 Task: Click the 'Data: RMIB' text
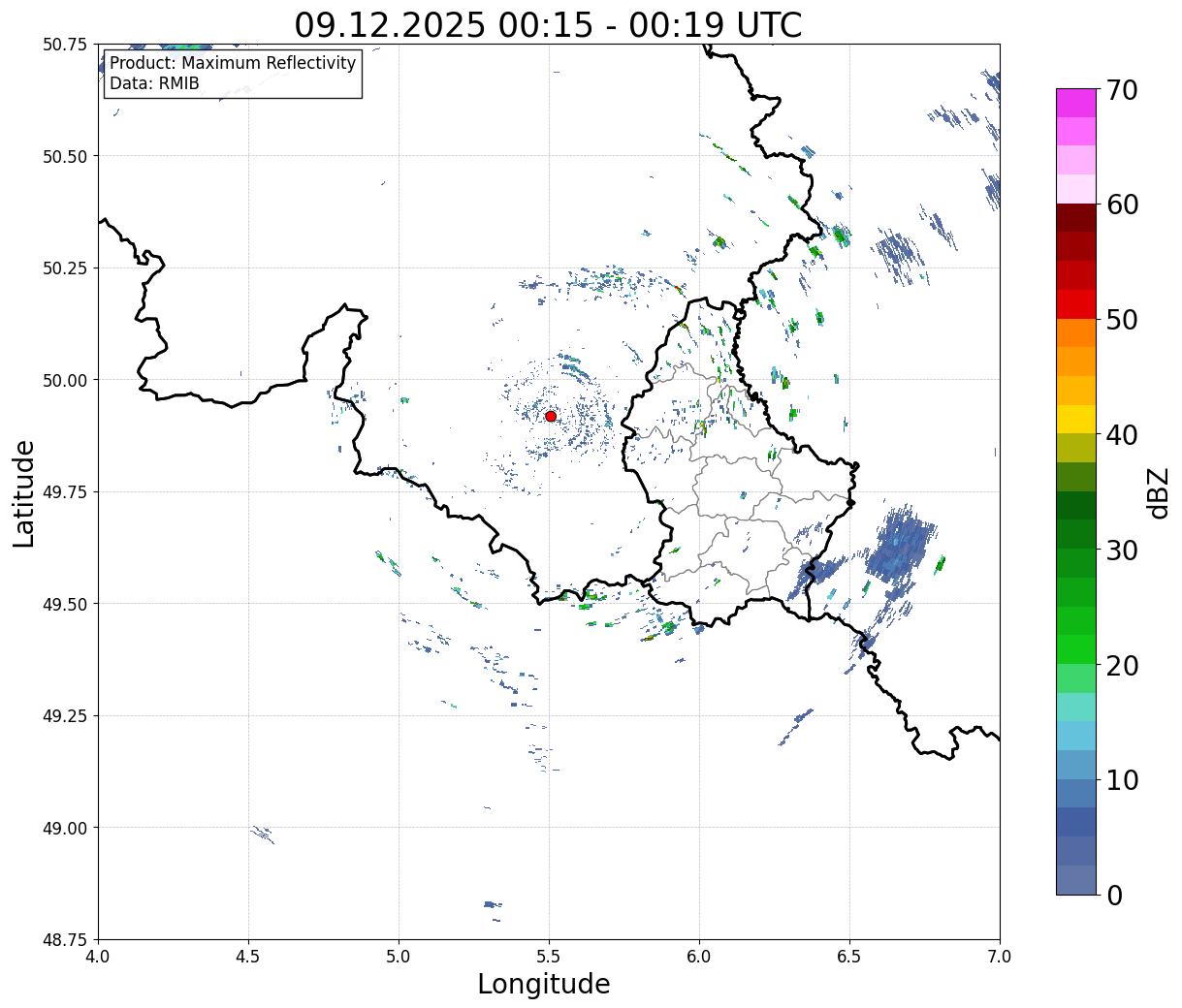point(154,83)
